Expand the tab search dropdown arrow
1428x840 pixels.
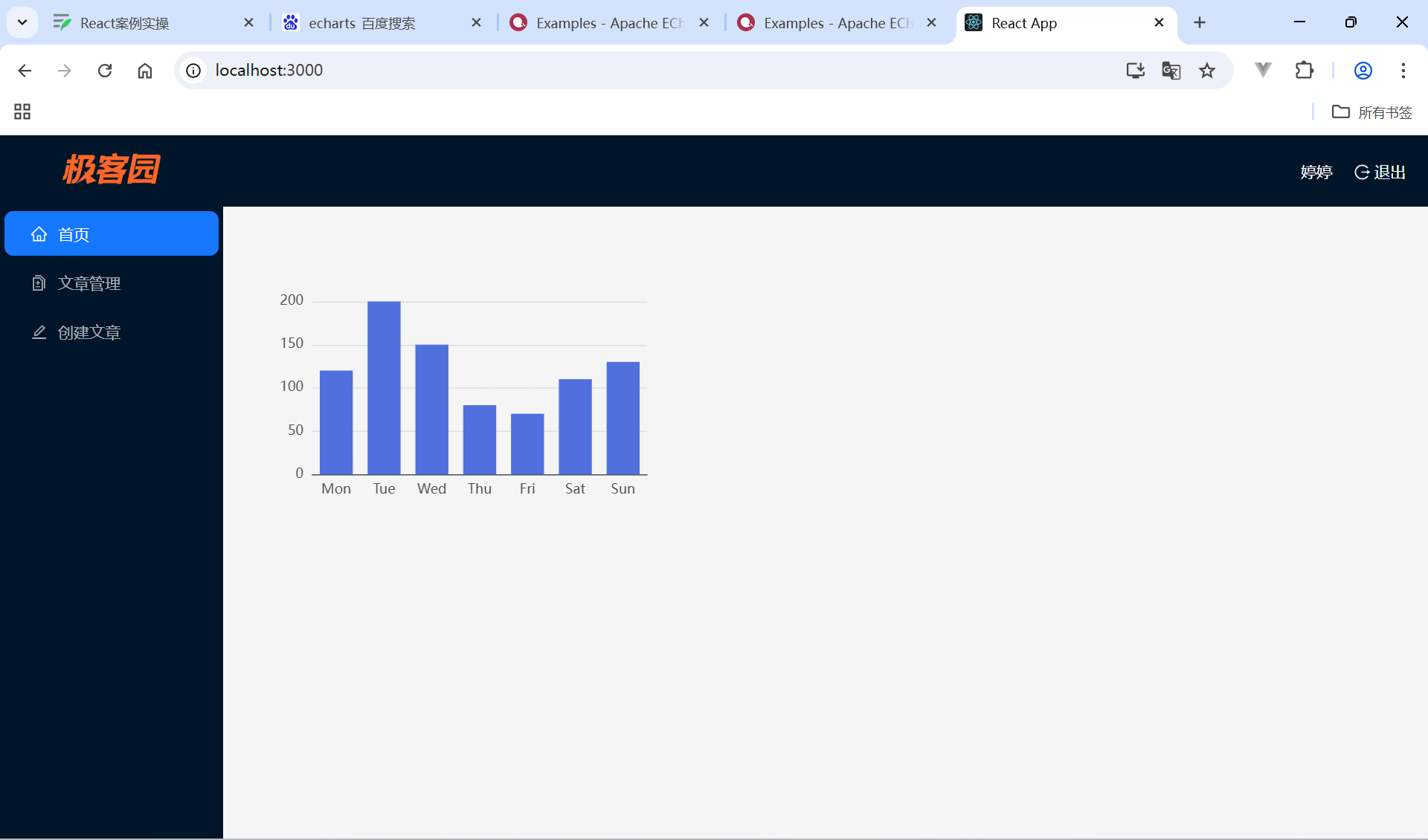[x=22, y=22]
